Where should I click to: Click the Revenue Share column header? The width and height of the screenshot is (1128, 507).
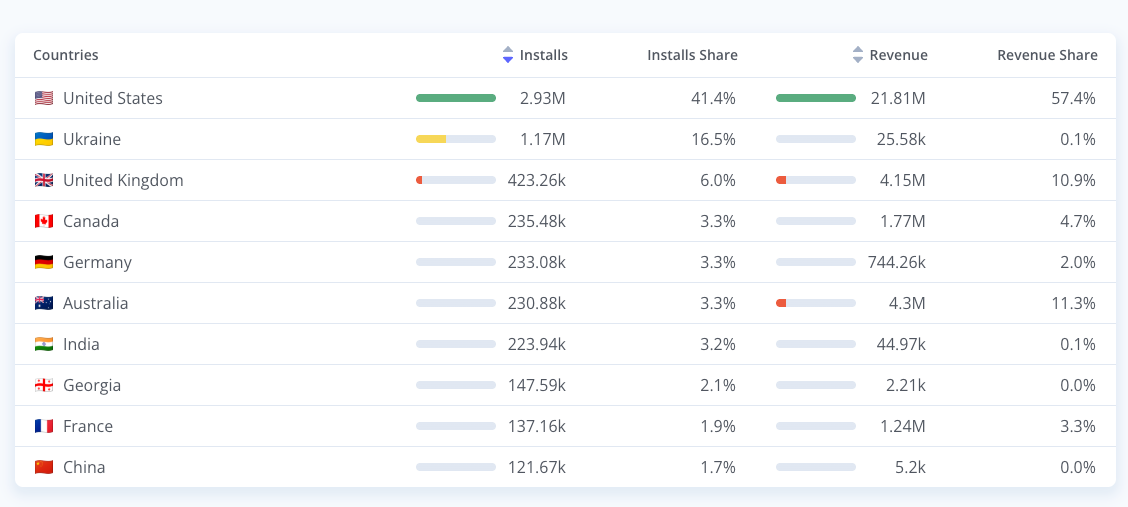point(1047,55)
